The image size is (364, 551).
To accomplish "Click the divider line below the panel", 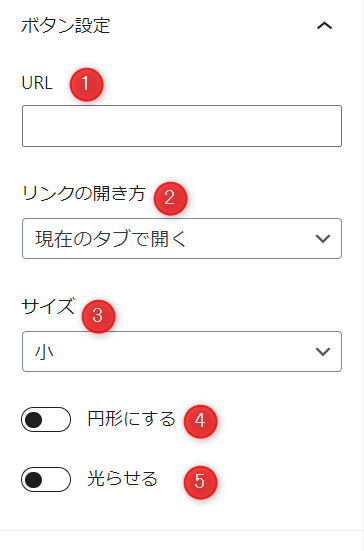I will [x=182, y=530].
